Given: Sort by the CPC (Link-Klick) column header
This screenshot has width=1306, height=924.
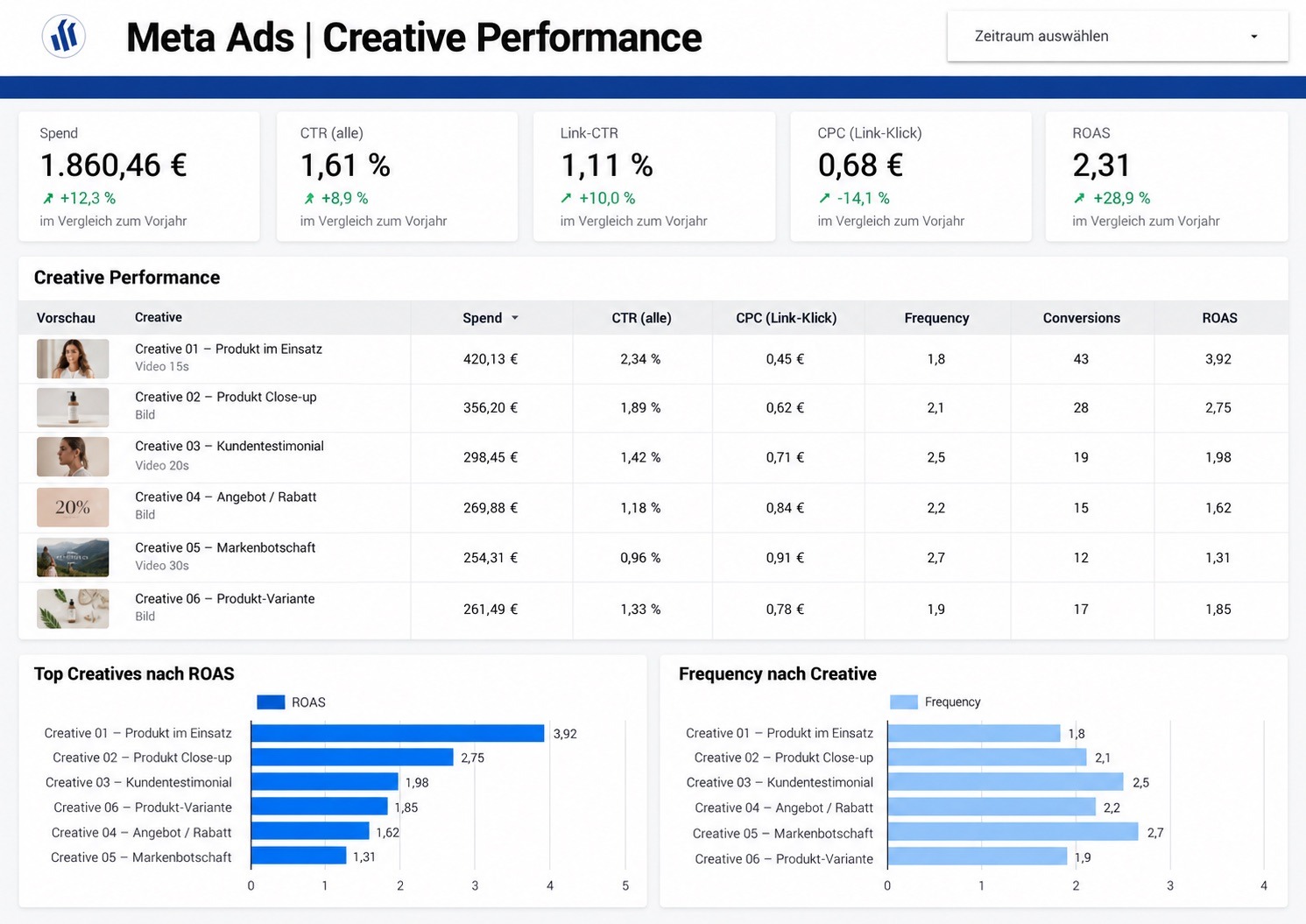Looking at the screenshot, I should (x=786, y=318).
